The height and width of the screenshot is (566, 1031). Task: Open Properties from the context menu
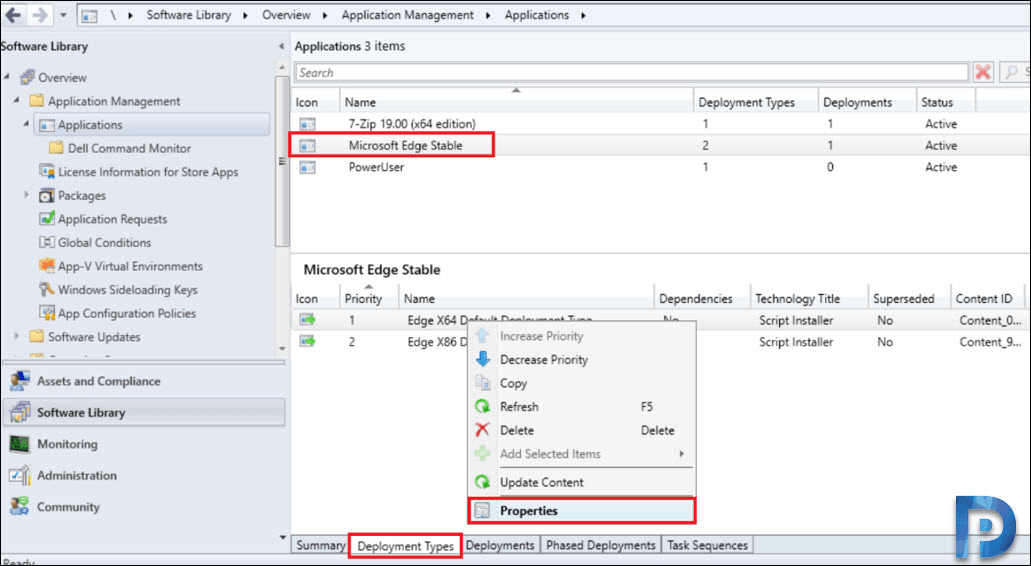coord(582,511)
